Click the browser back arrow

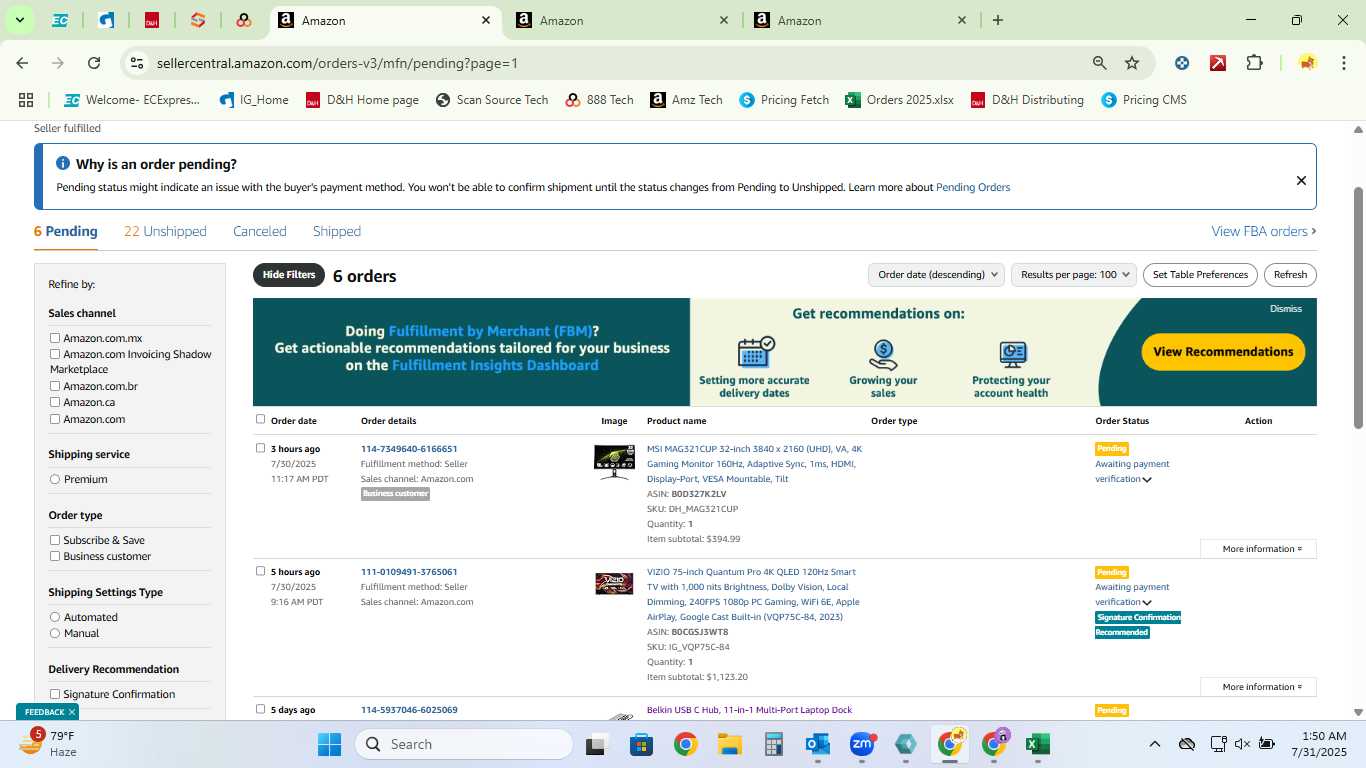(22, 63)
